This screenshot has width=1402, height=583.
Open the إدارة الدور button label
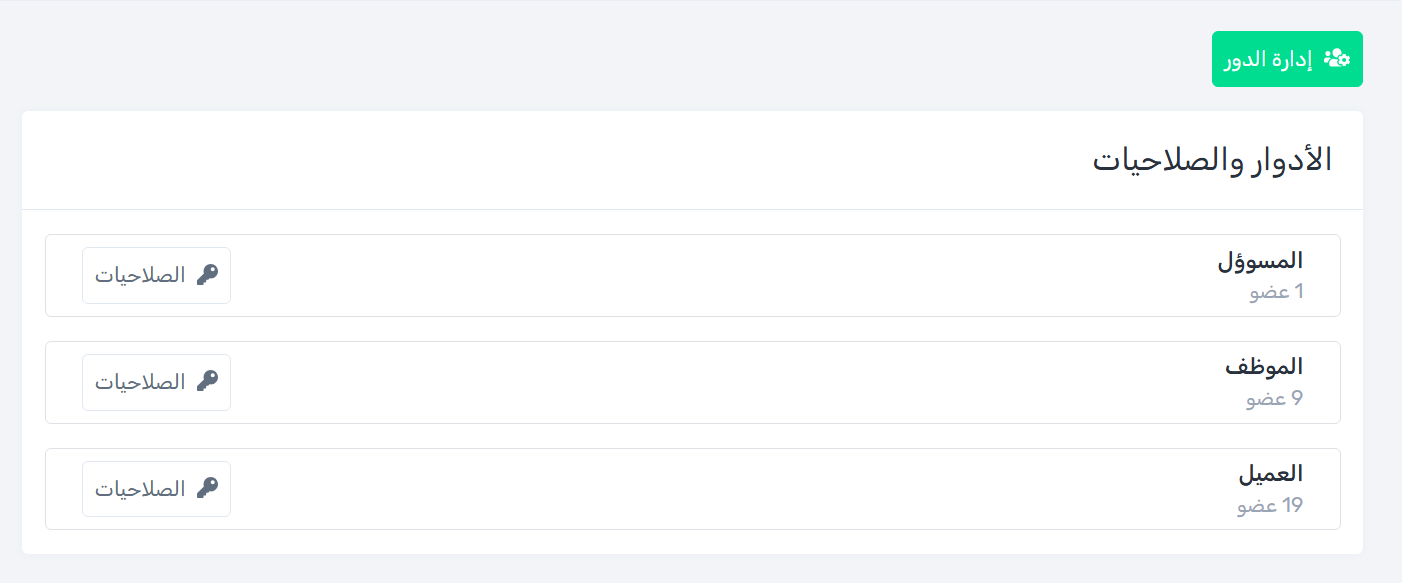(x=1268, y=59)
